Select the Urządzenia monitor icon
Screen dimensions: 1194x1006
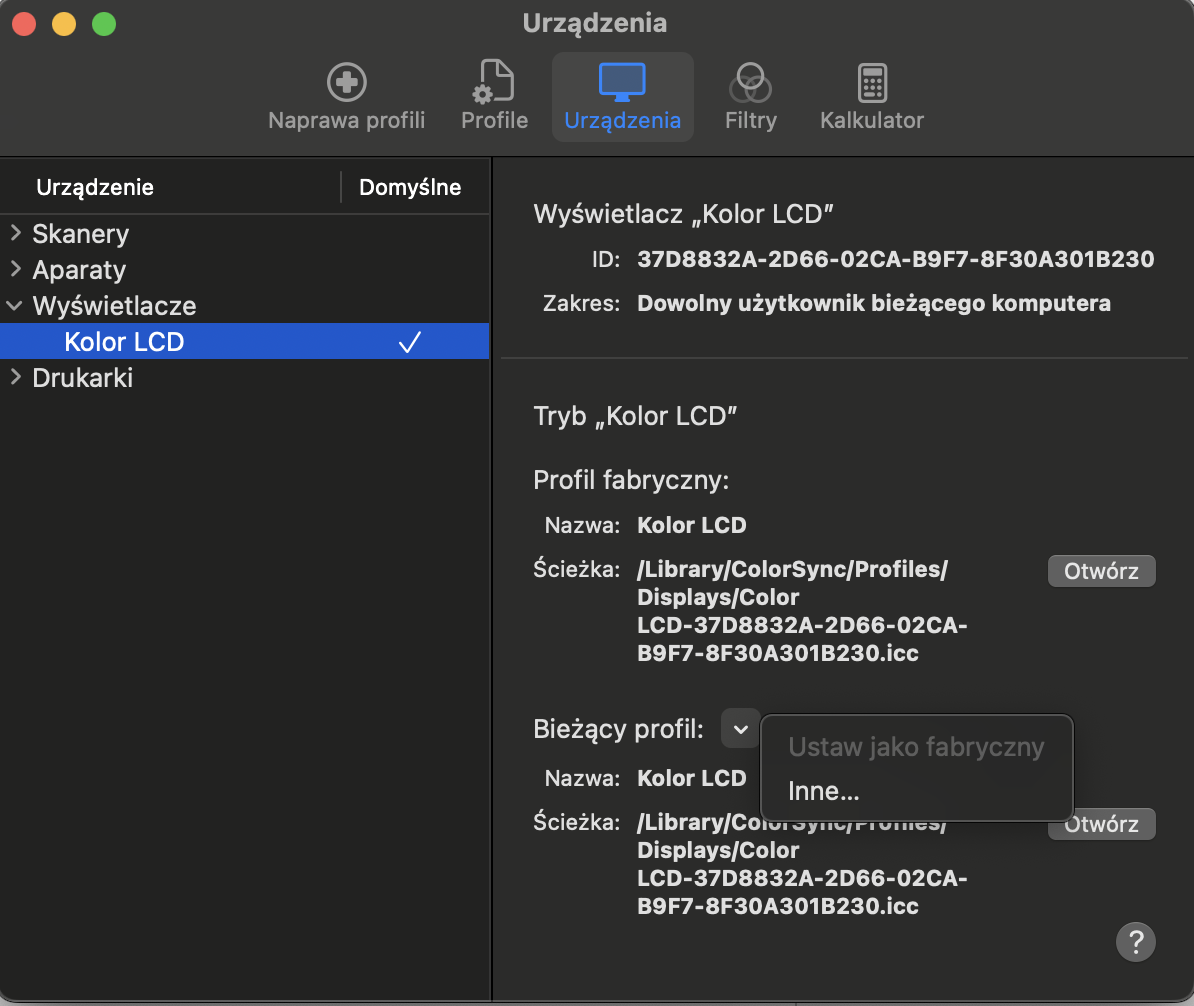(x=622, y=83)
